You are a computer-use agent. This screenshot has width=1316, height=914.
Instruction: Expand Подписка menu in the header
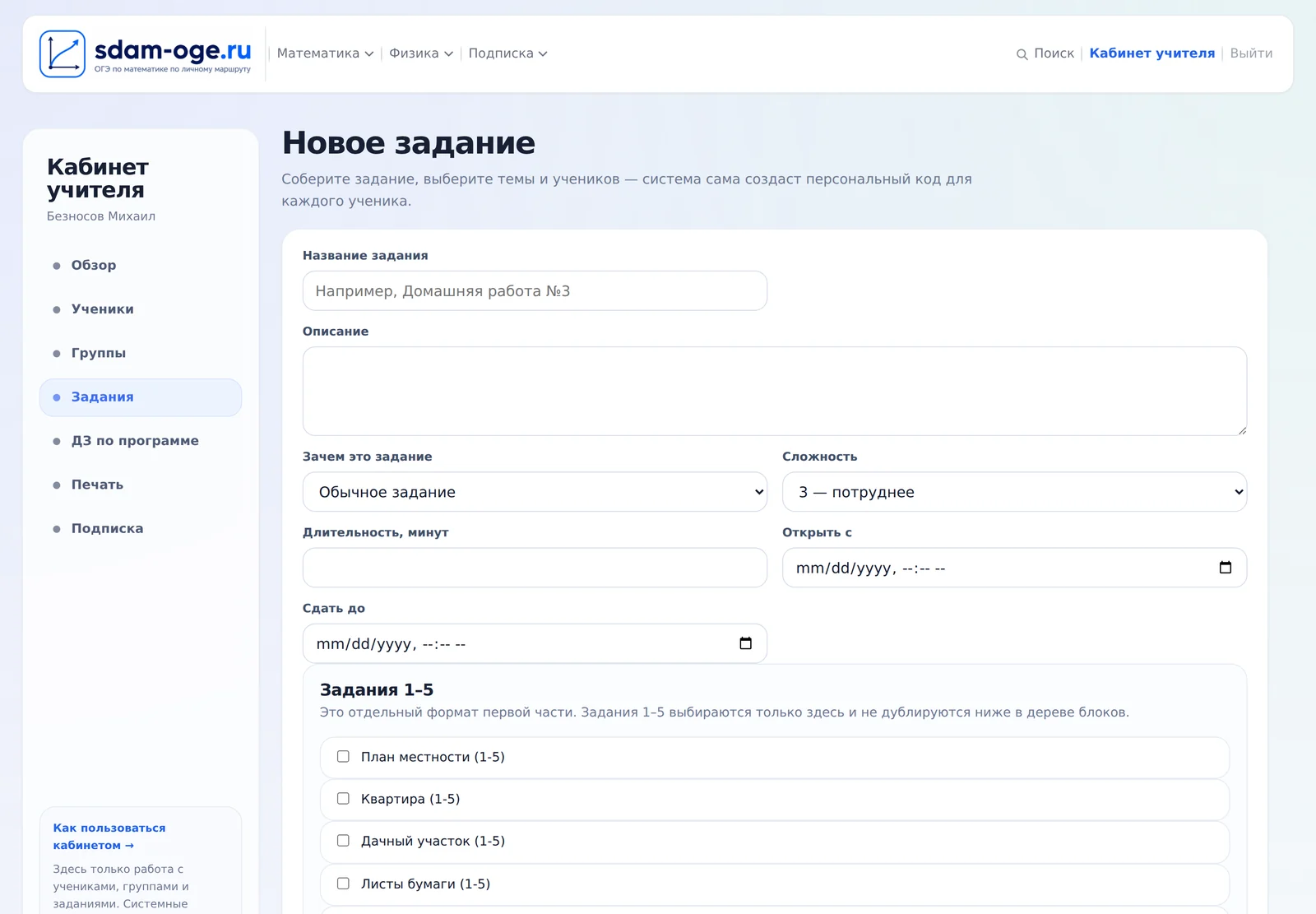coord(507,53)
